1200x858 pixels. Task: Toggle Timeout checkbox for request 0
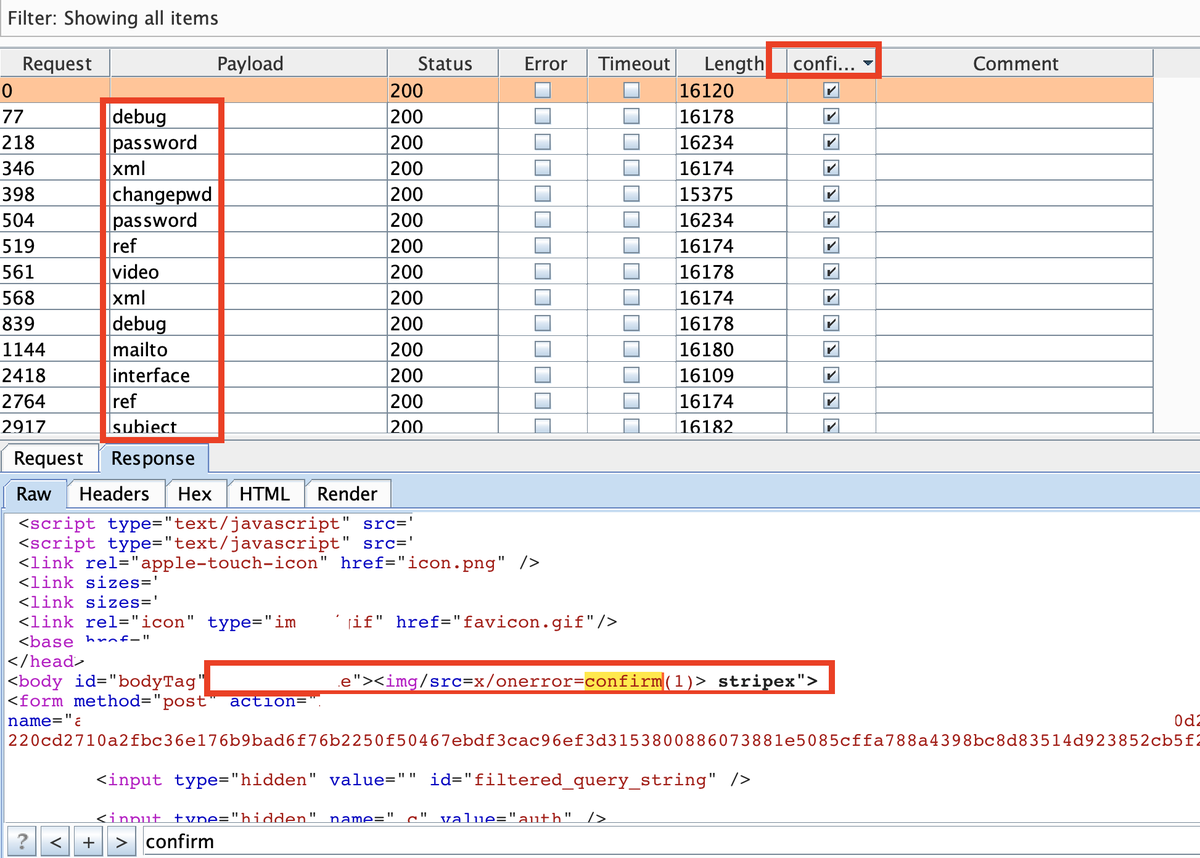pyautogui.click(x=631, y=90)
